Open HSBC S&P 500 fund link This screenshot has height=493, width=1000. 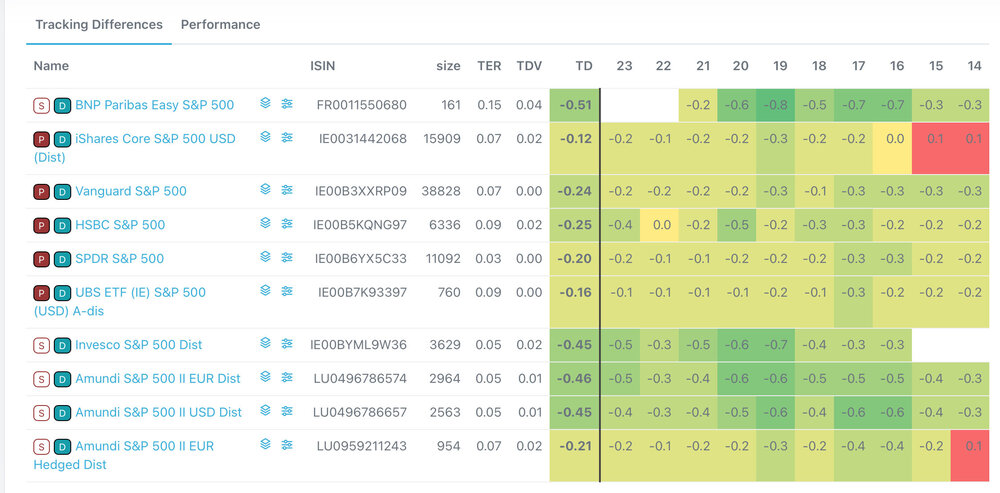click(x=120, y=225)
